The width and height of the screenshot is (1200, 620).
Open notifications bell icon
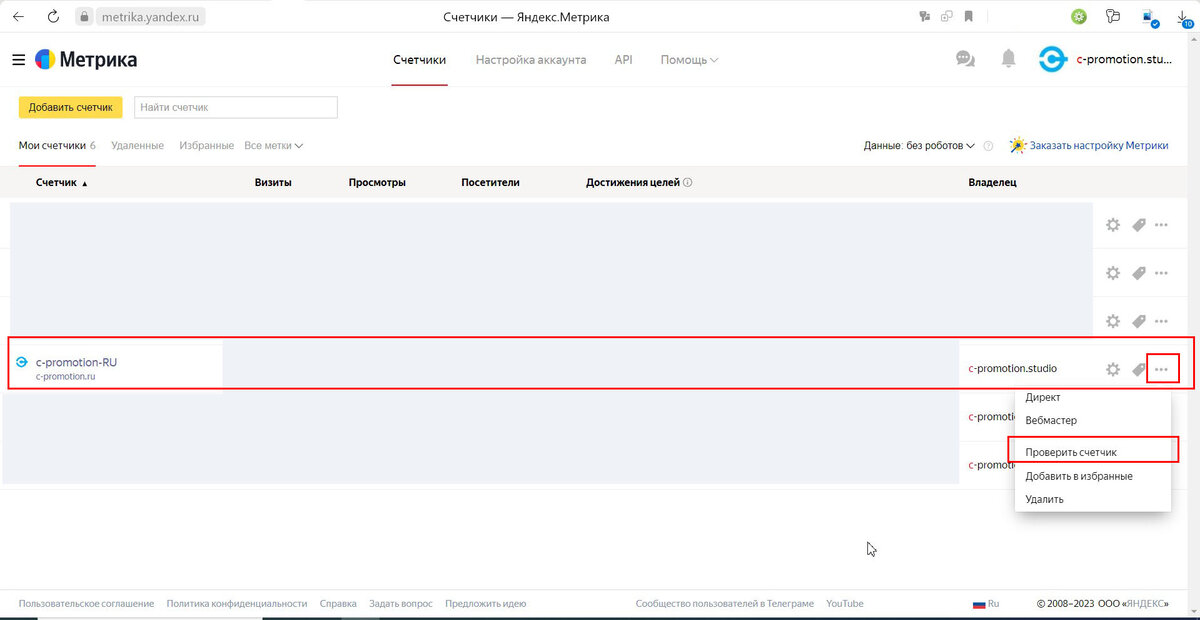click(1009, 60)
